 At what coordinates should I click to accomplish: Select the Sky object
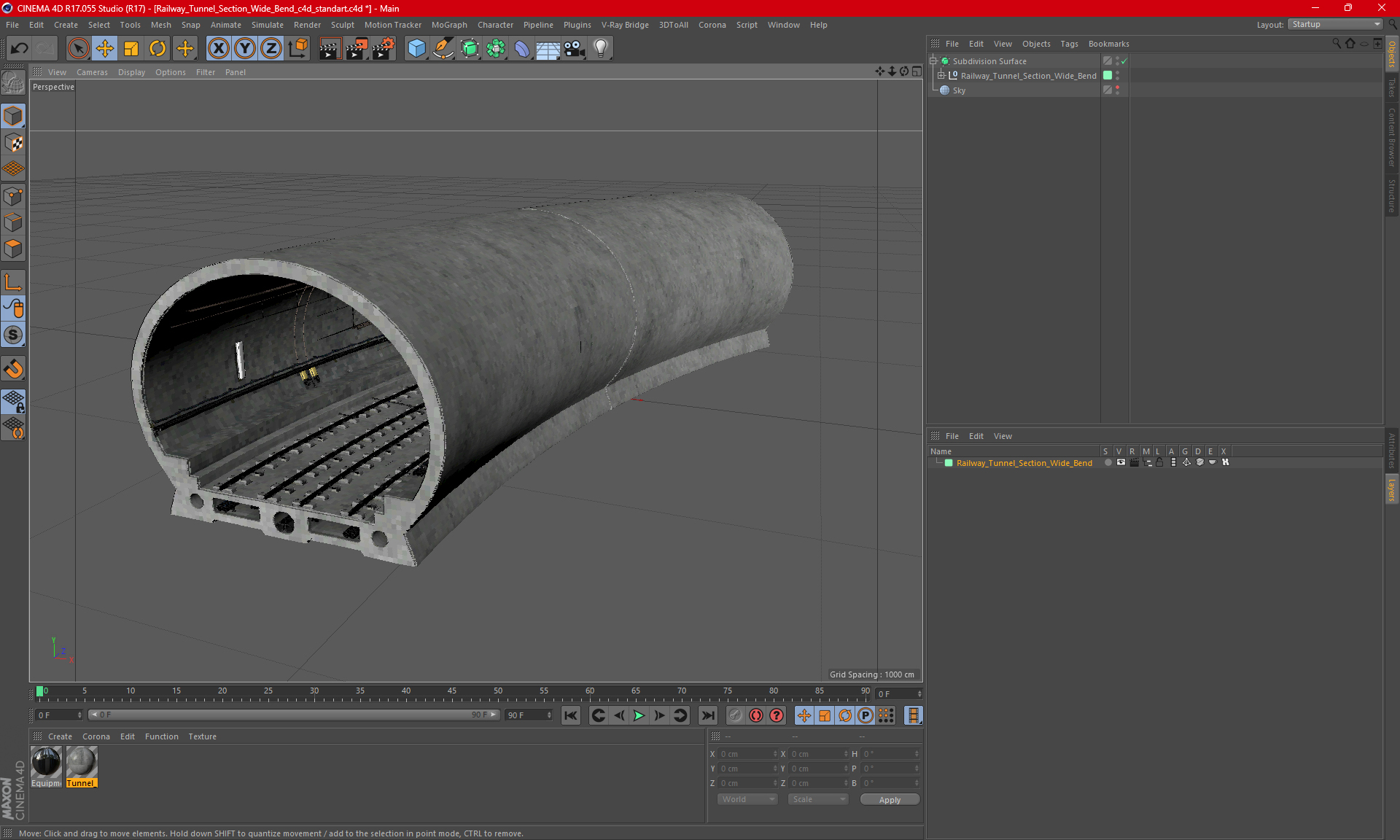[x=959, y=90]
